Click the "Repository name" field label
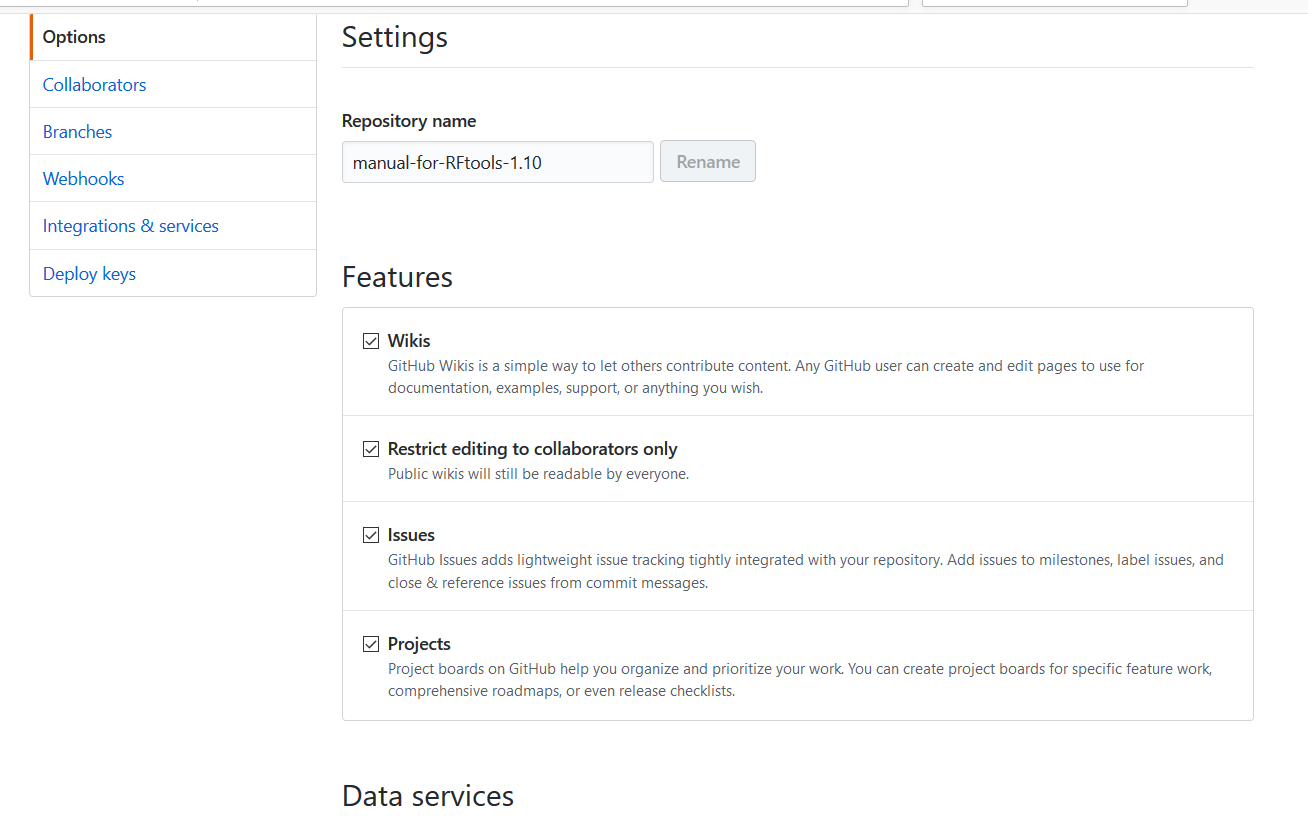The image size is (1308, 826). coord(409,121)
